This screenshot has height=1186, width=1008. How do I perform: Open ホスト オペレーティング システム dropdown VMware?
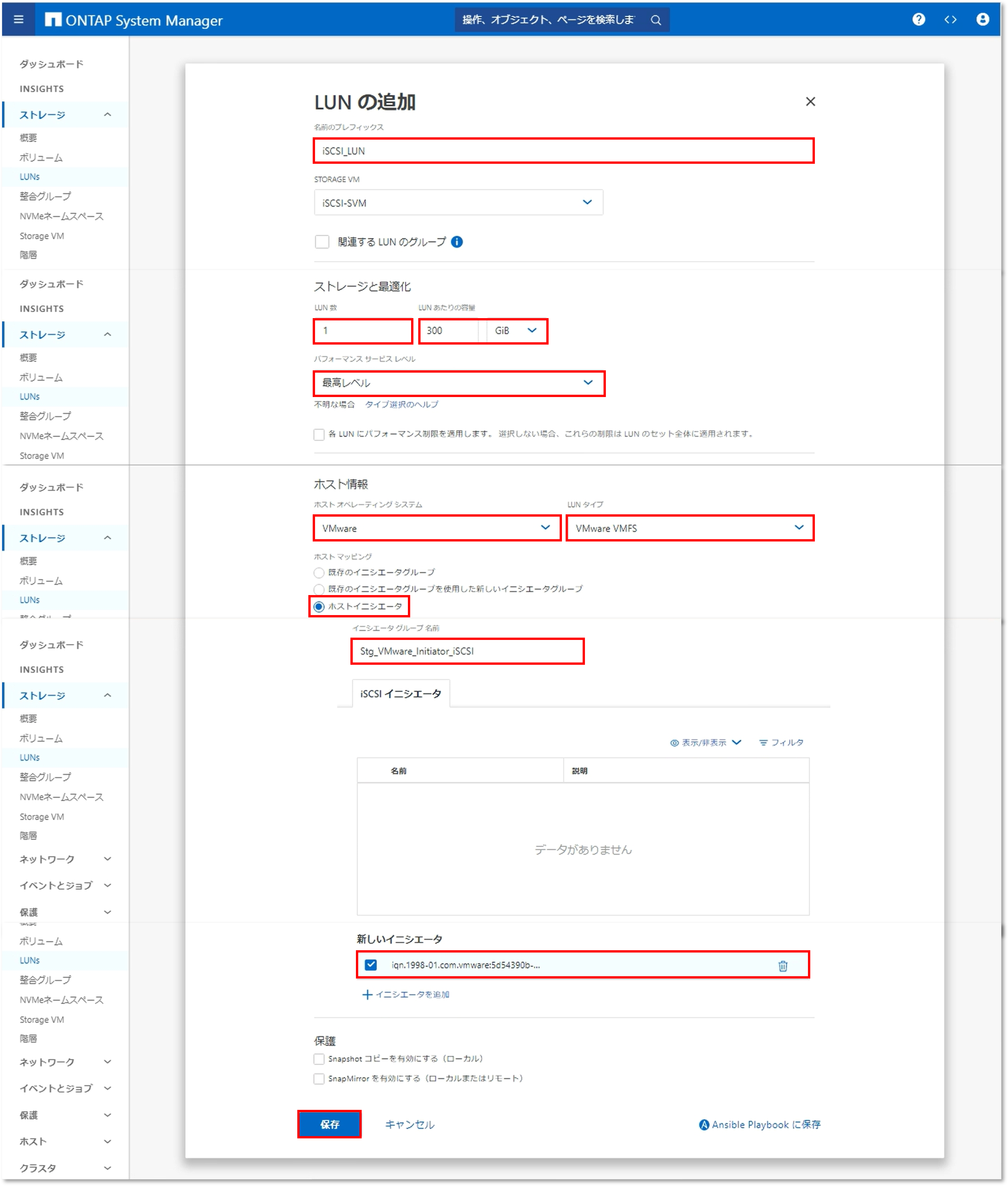pyautogui.click(x=437, y=528)
